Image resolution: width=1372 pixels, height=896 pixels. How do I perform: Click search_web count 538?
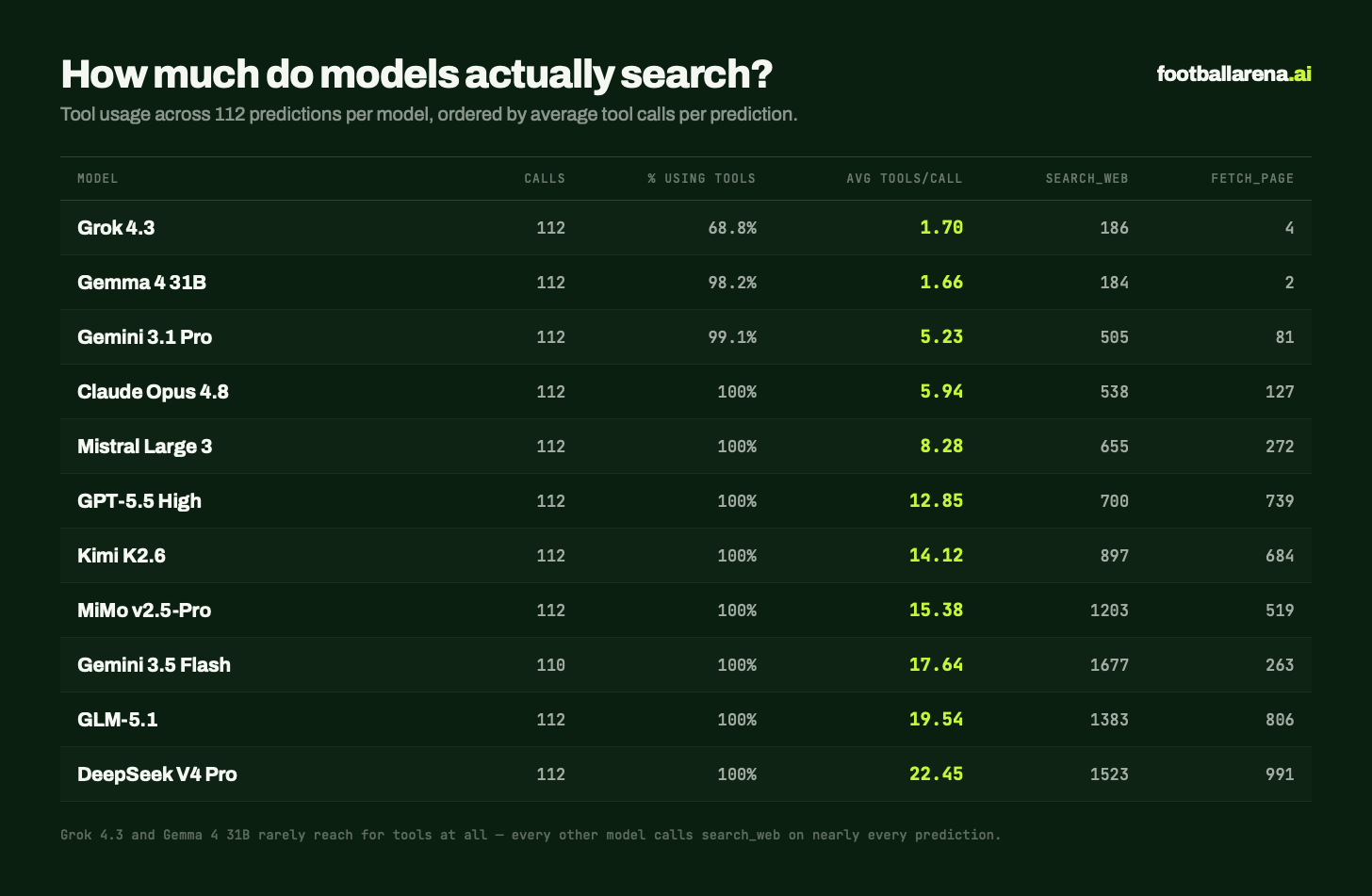[1115, 392]
